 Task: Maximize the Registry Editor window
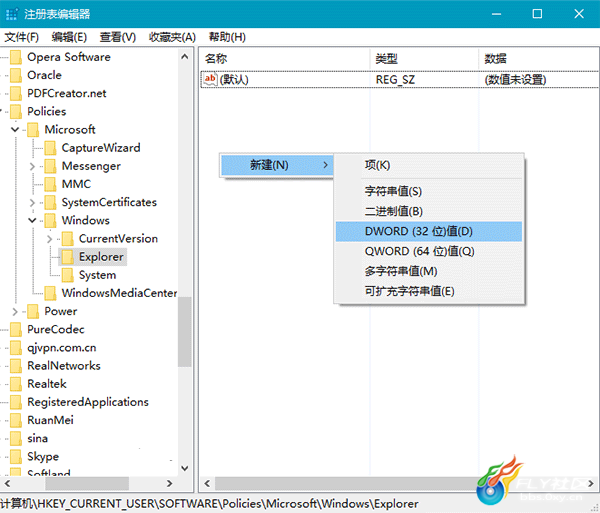click(x=537, y=14)
